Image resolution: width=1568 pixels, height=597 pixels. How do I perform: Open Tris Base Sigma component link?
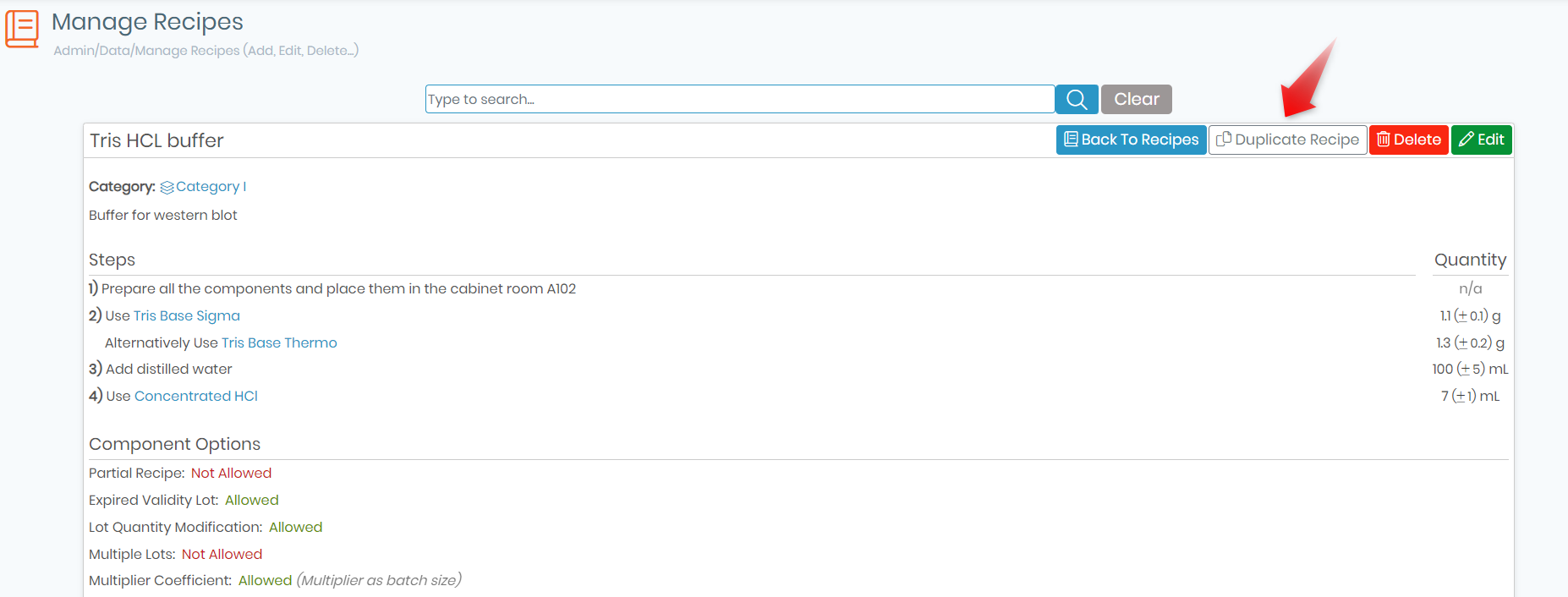[187, 315]
